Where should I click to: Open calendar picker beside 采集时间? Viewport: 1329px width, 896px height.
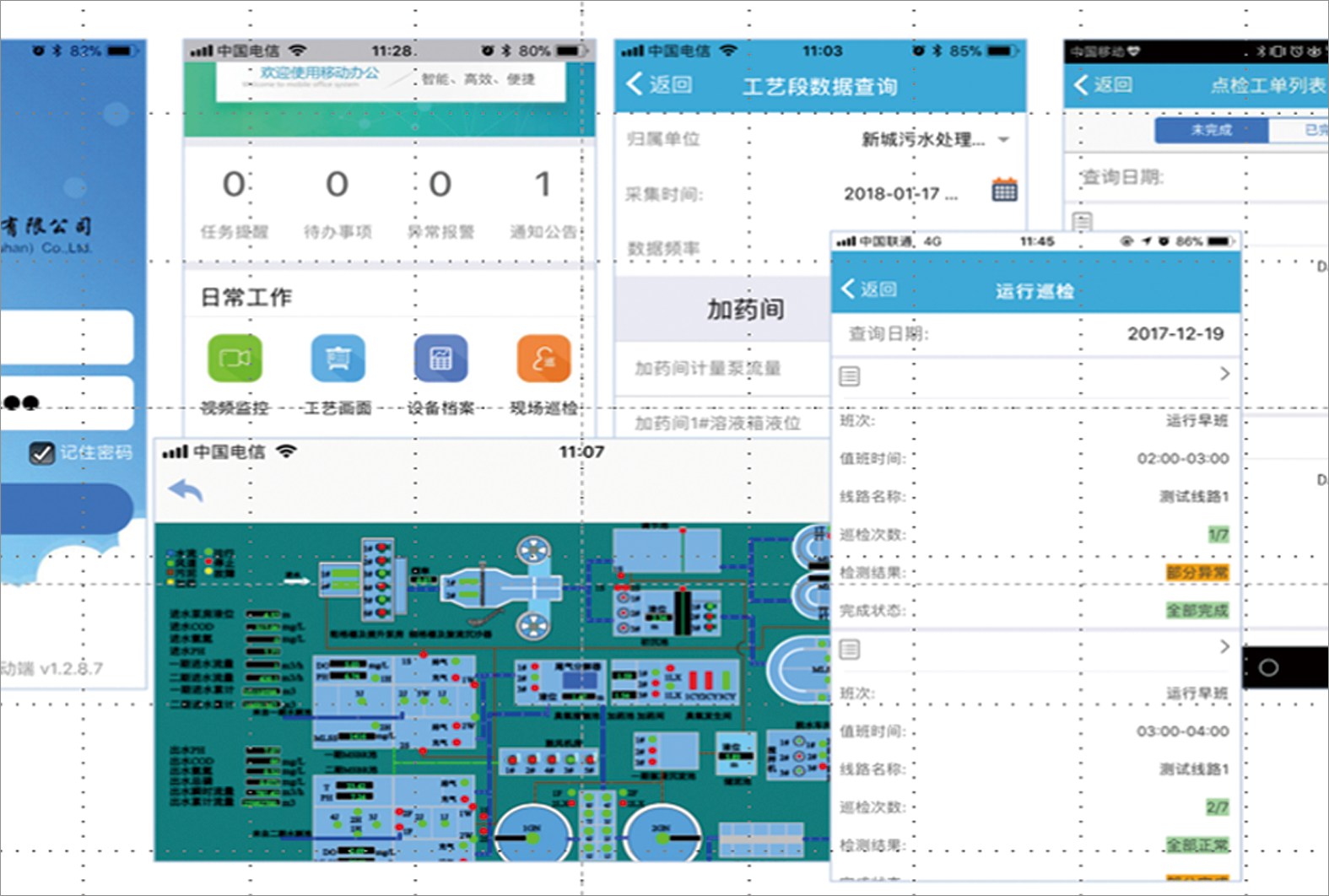pyautogui.click(x=1003, y=191)
